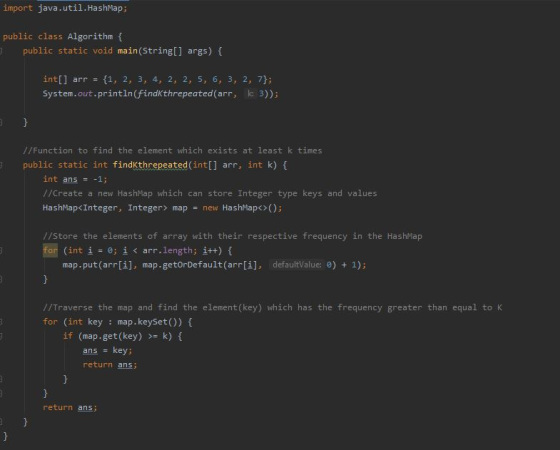
Task: Click the underlined findKthrepeated method declaration name
Action: (150, 165)
